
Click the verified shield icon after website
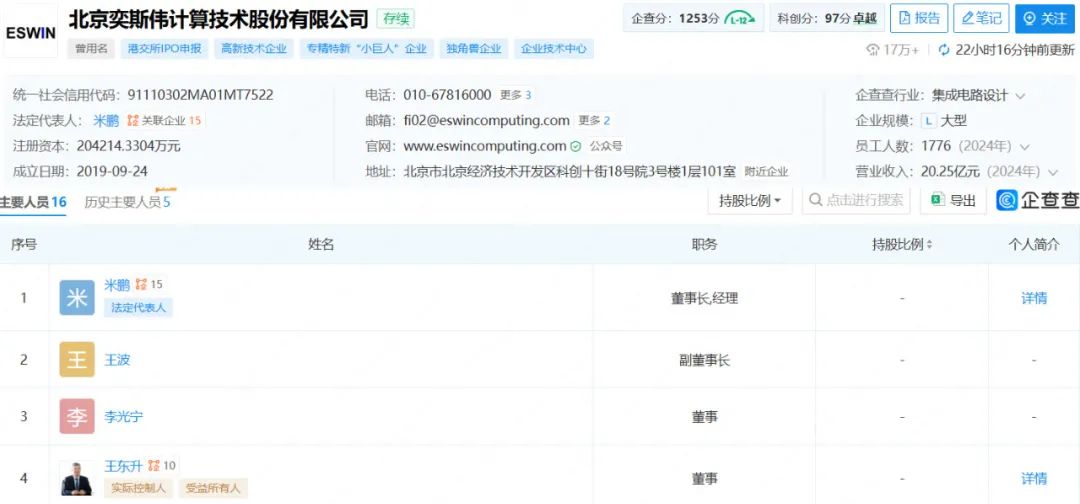(x=576, y=146)
